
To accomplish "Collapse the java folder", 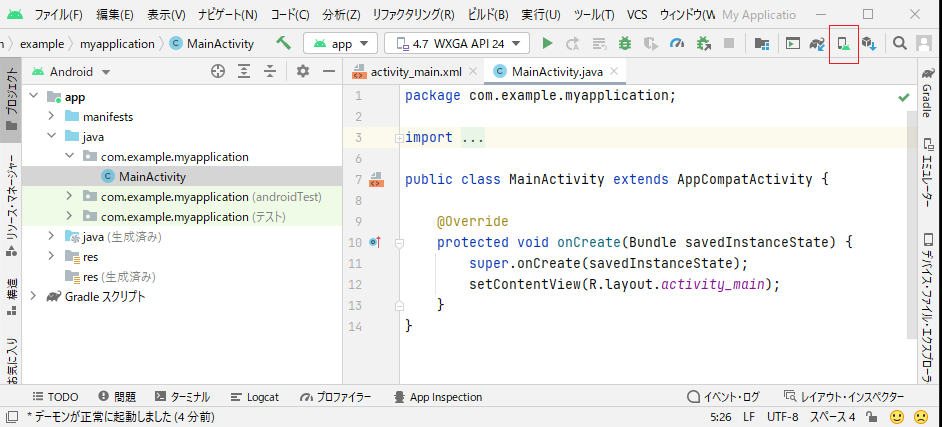I will click(51, 137).
